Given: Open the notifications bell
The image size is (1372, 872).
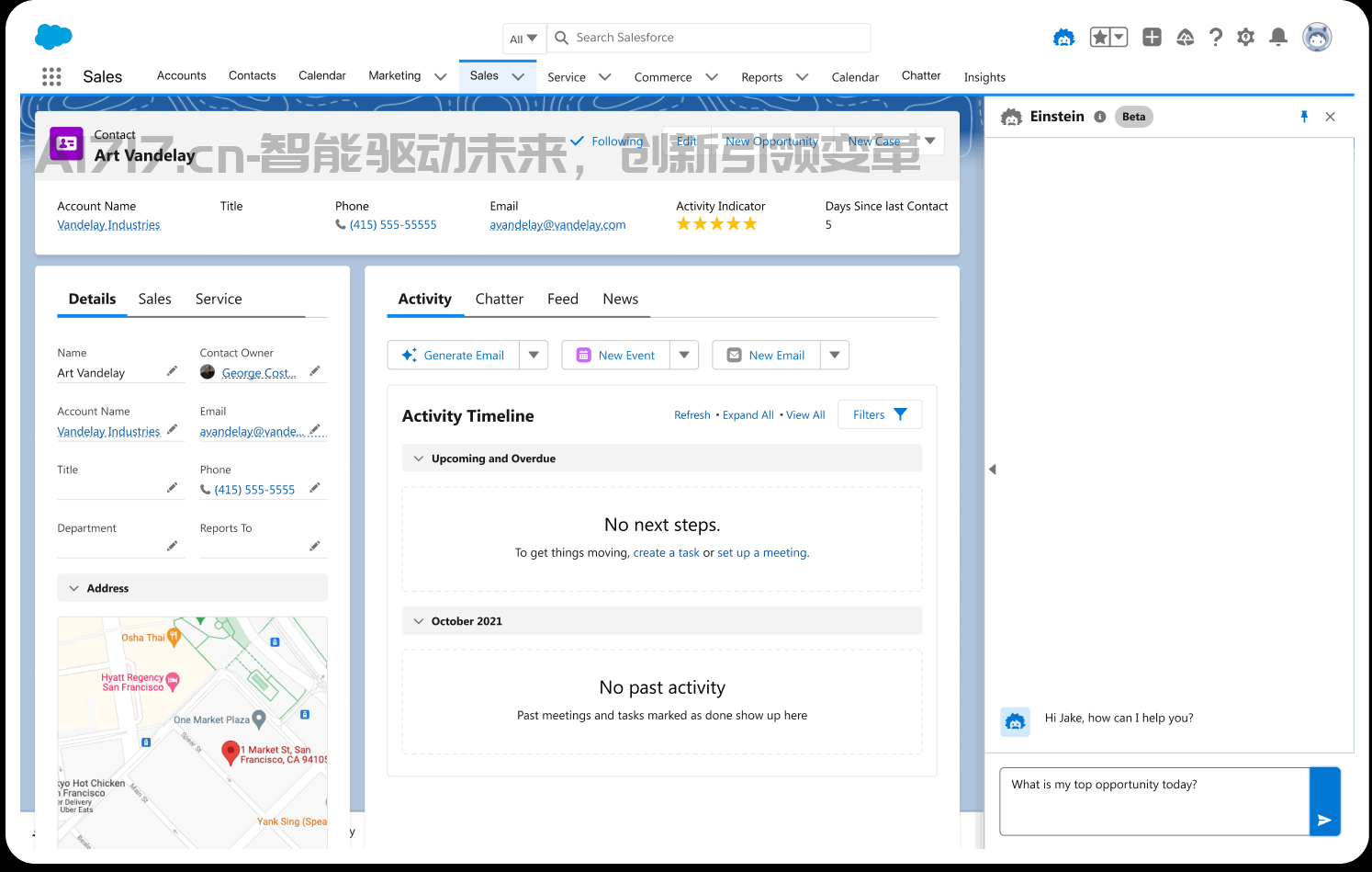Looking at the screenshot, I should (1277, 38).
